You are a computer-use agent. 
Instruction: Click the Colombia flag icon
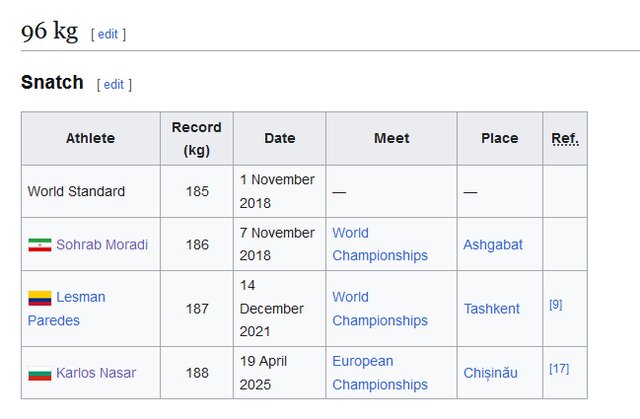pyautogui.click(x=39, y=298)
